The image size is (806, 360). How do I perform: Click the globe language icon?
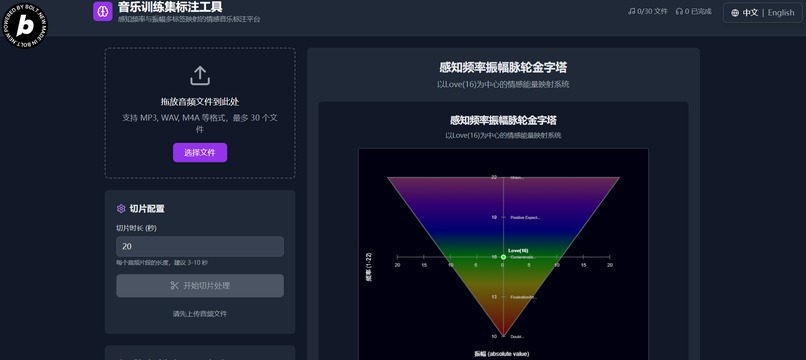[735, 13]
